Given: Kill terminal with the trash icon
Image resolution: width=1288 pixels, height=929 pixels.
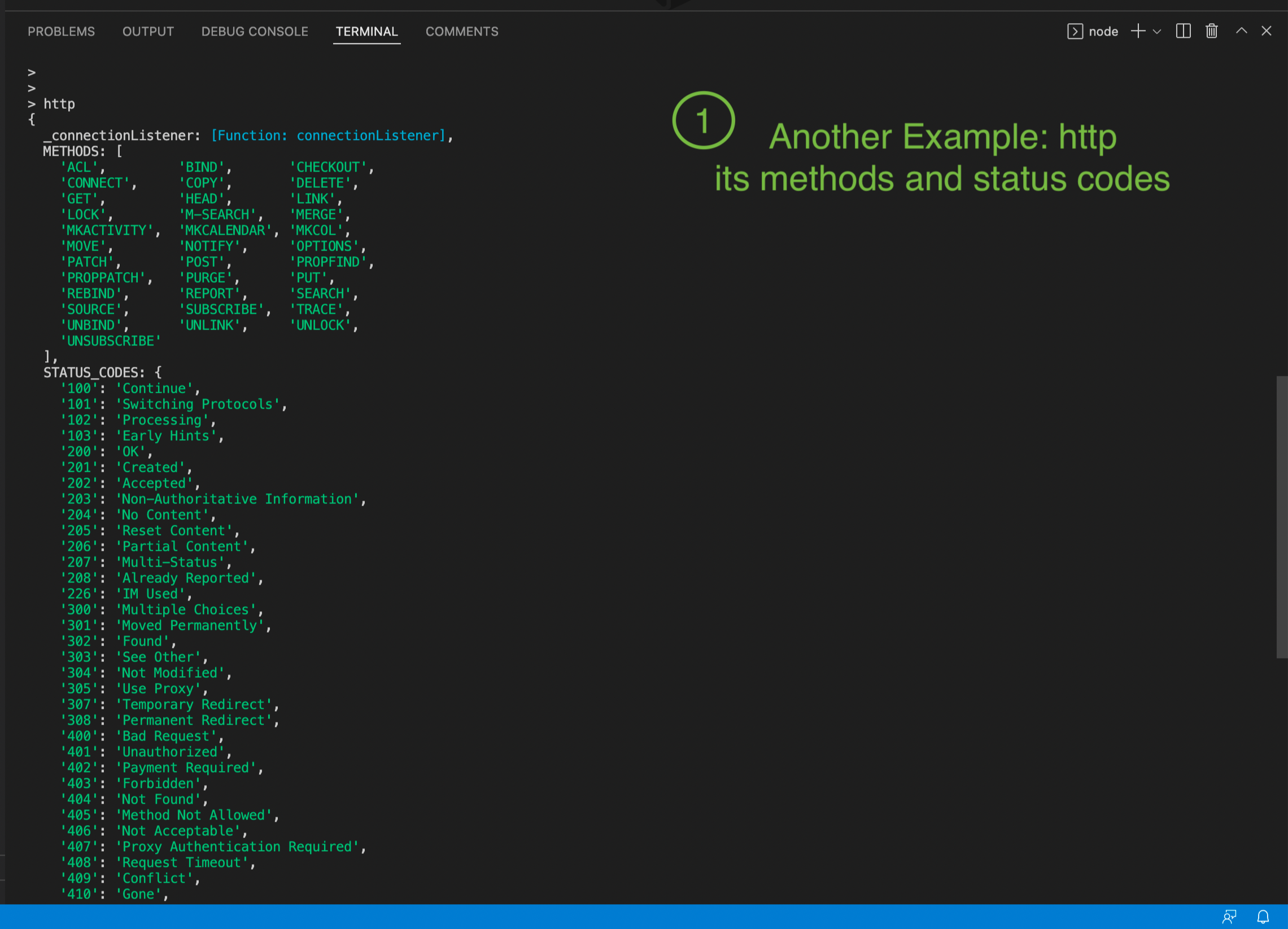Looking at the screenshot, I should pos(1211,31).
